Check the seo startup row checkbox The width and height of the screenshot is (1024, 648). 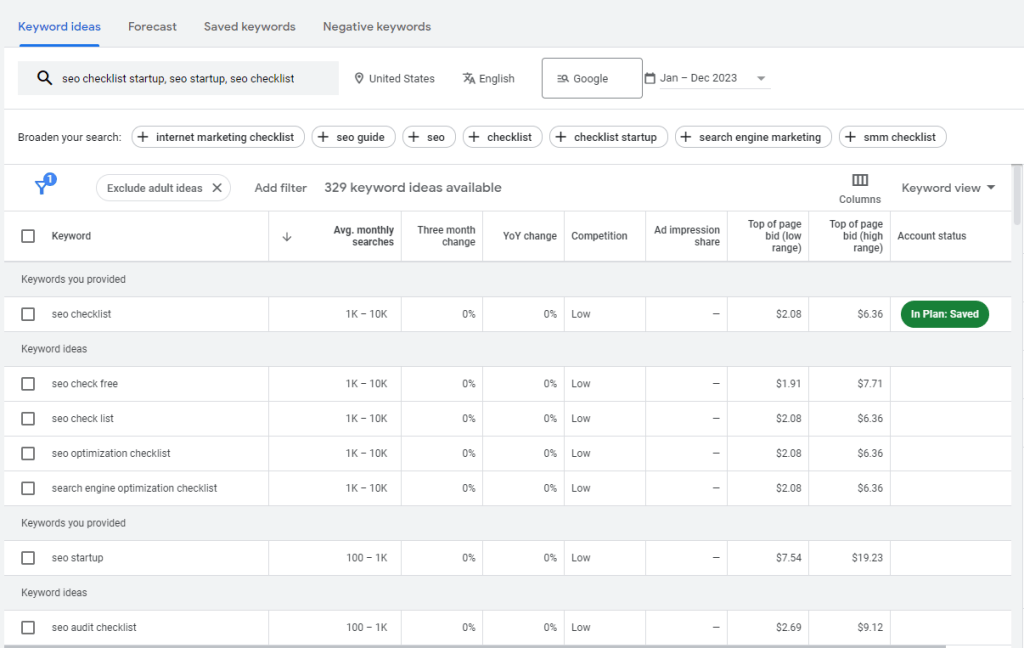[27, 557]
